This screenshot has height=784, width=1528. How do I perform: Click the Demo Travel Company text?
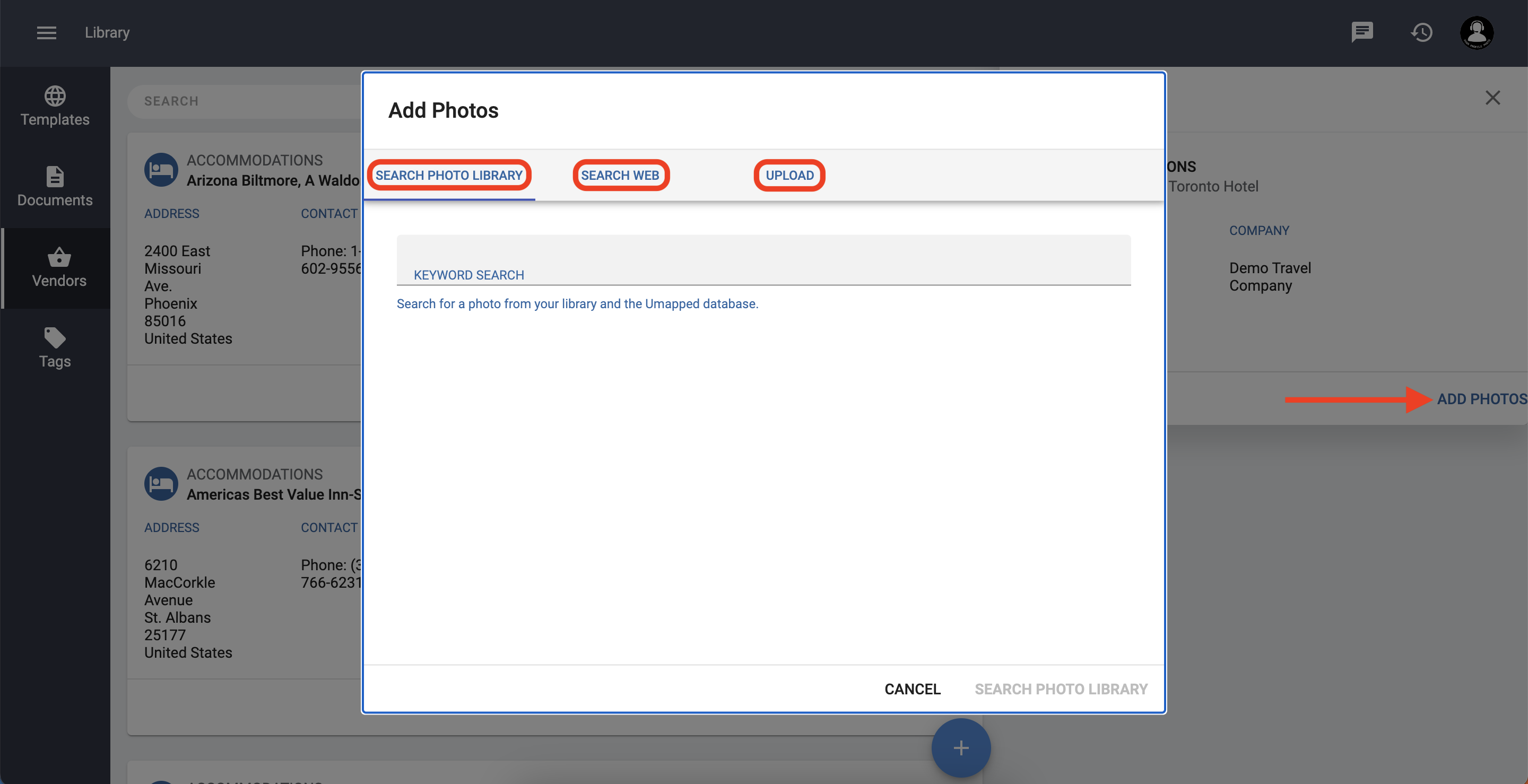pyautogui.click(x=1270, y=276)
